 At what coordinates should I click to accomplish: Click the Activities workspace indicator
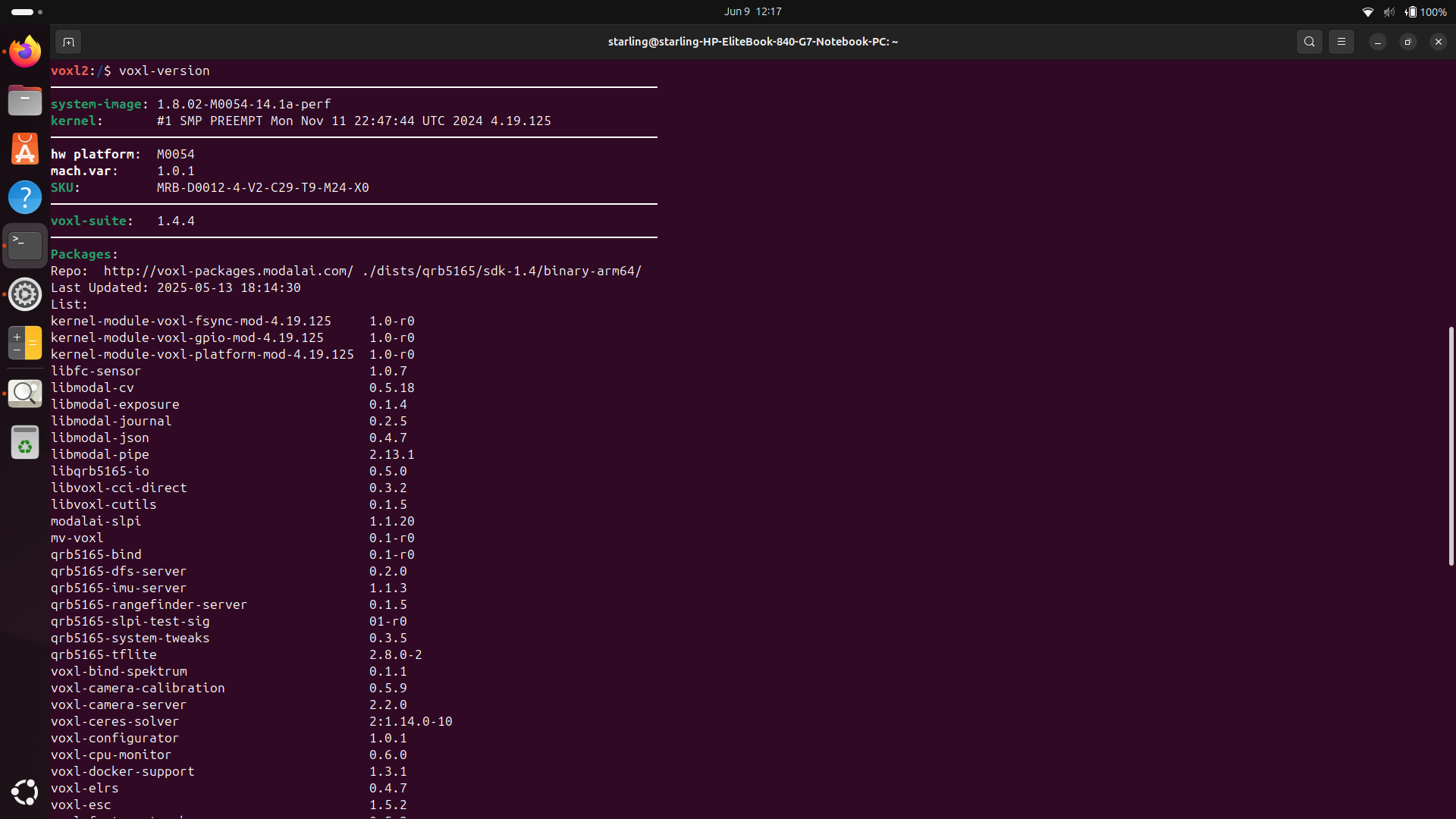[27, 12]
